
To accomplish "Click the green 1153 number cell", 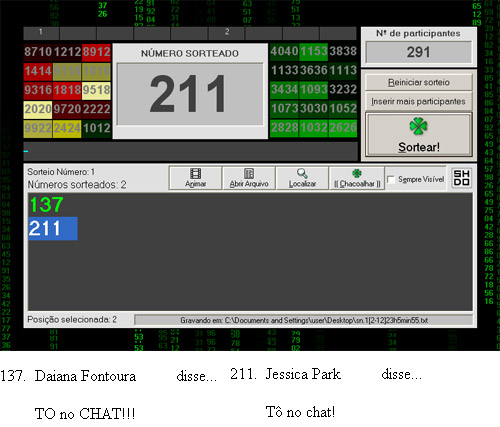I will (313, 51).
